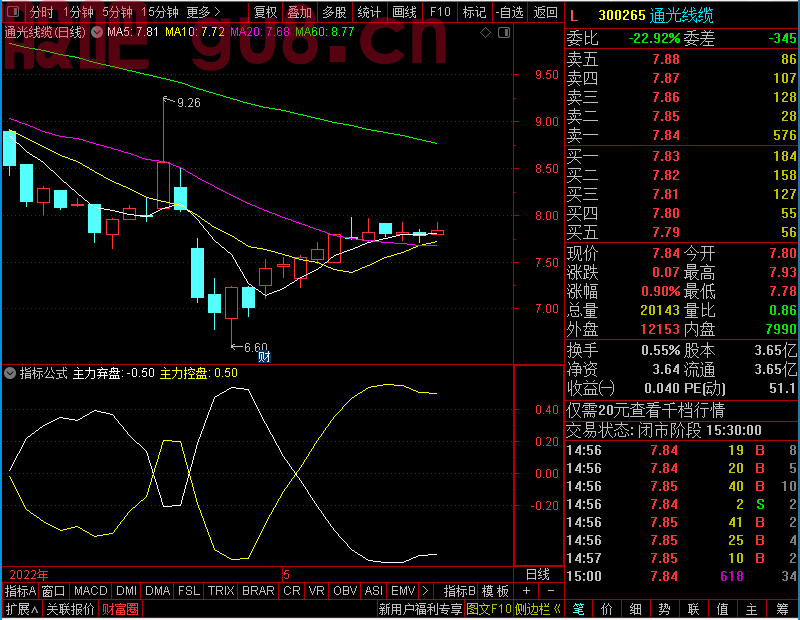The height and width of the screenshot is (620, 800).
Task: Select the 指标B indicator group
Action: (x=460, y=591)
